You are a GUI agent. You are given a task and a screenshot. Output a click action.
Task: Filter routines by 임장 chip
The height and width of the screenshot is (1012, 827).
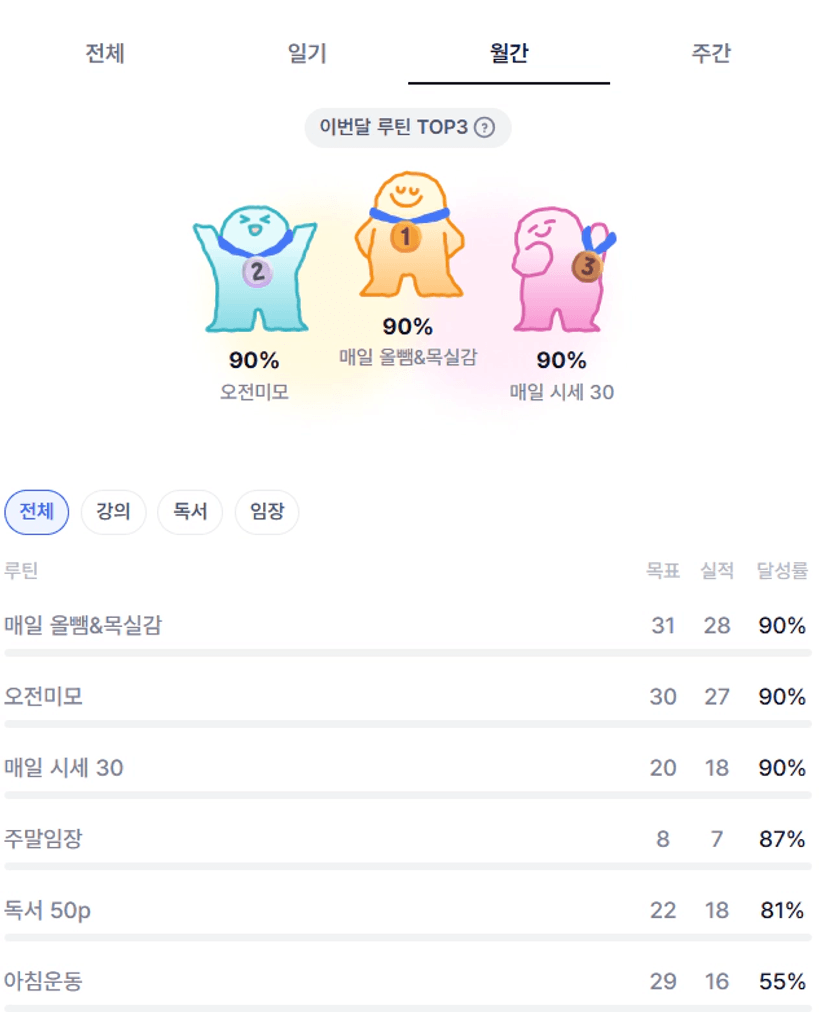[x=267, y=512]
